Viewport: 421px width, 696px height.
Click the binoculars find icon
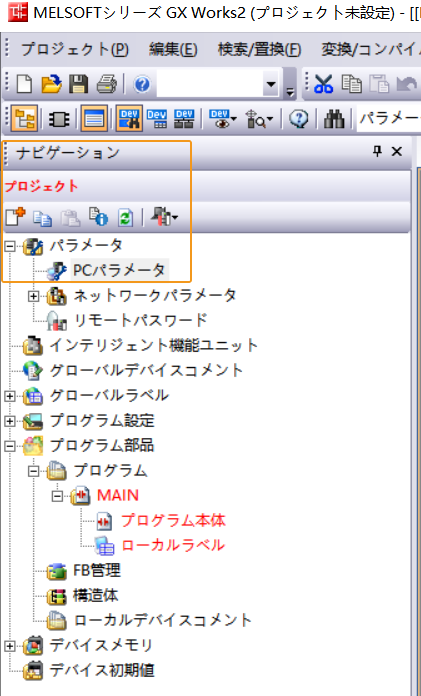pos(334,119)
